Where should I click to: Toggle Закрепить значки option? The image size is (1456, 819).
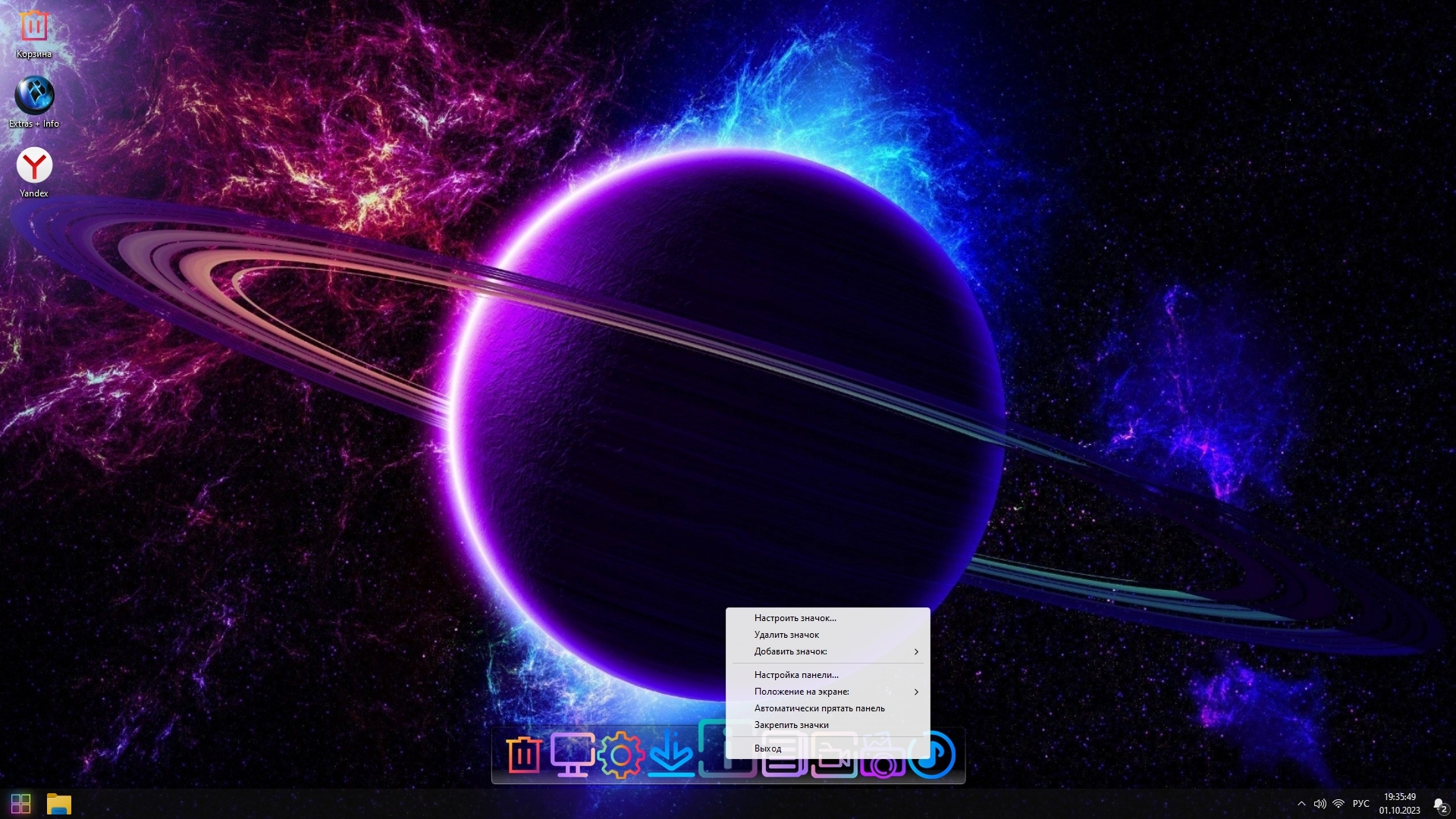coord(791,725)
